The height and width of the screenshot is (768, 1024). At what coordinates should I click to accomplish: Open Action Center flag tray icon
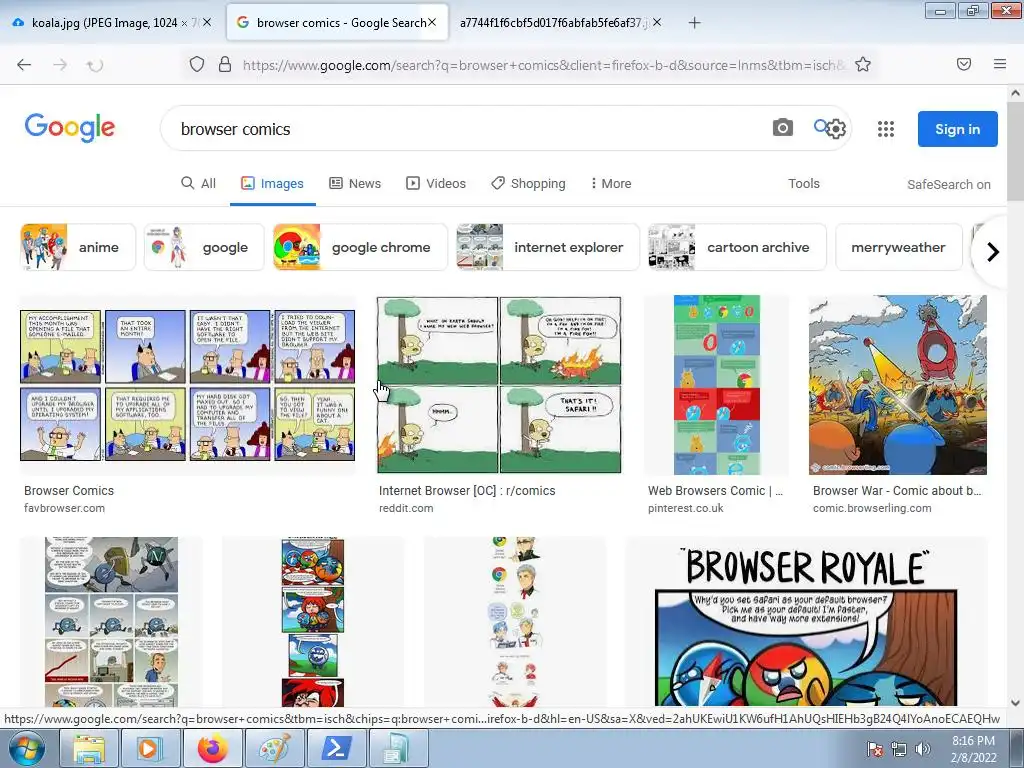pyautogui.click(x=874, y=749)
